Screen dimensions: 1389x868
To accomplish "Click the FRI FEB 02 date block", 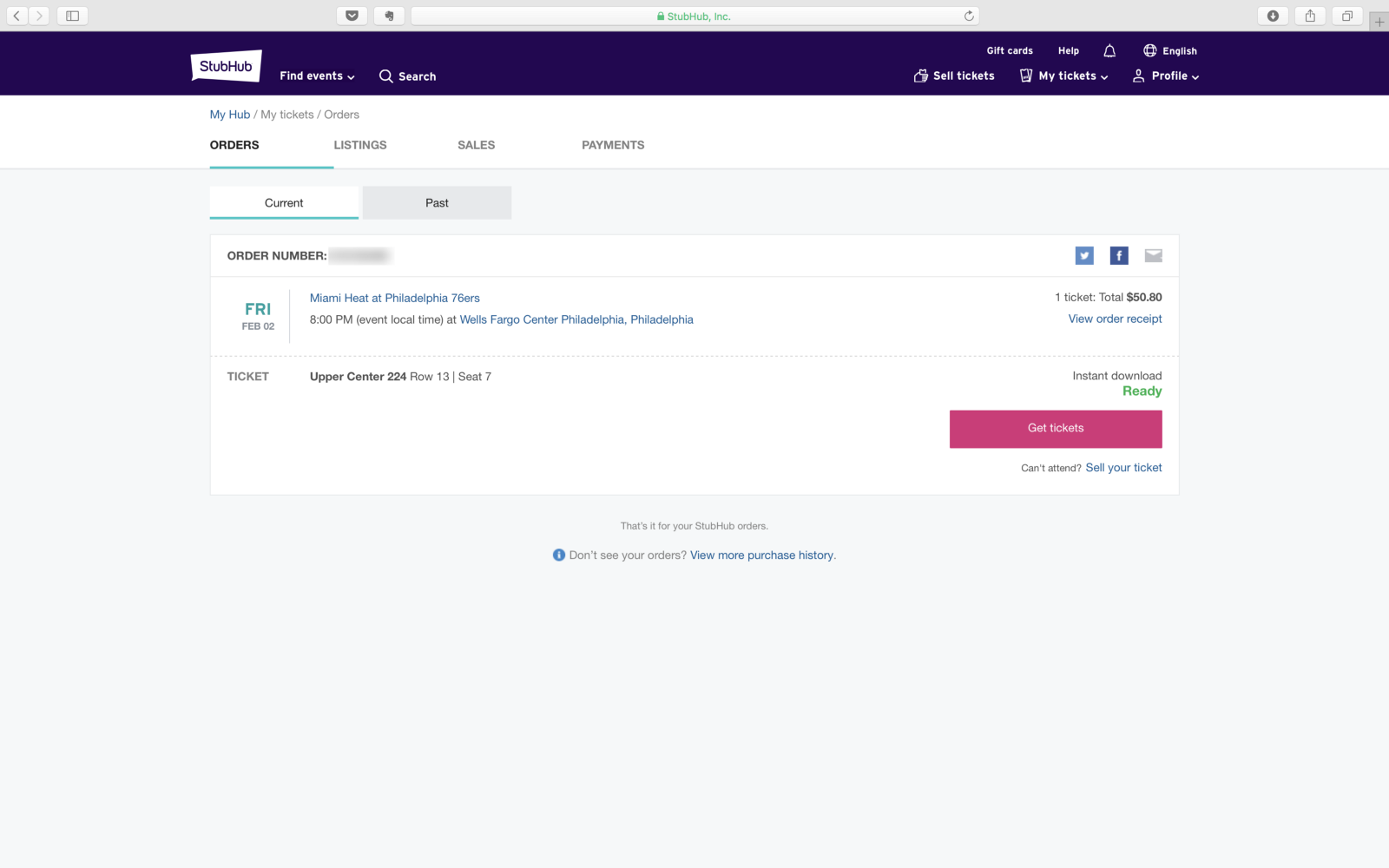I will tap(258, 316).
